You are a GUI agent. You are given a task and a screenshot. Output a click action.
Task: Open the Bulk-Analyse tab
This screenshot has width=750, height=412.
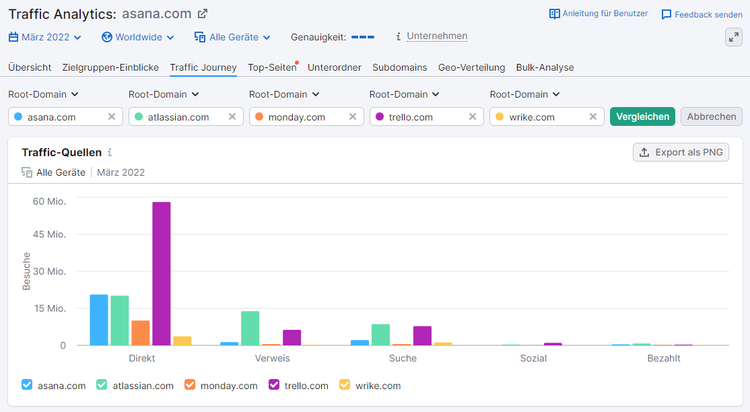pyautogui.click(x=545, y=67)
